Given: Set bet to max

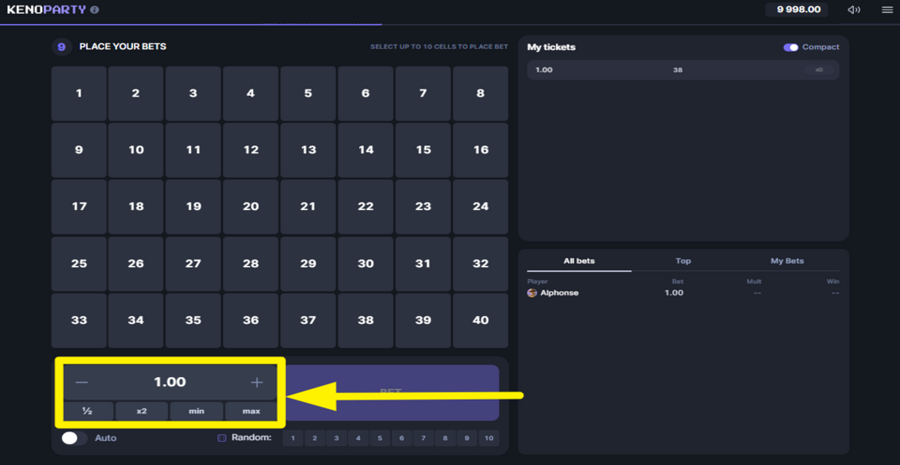Looking at the screenshot, I should [x=251, y=411].
